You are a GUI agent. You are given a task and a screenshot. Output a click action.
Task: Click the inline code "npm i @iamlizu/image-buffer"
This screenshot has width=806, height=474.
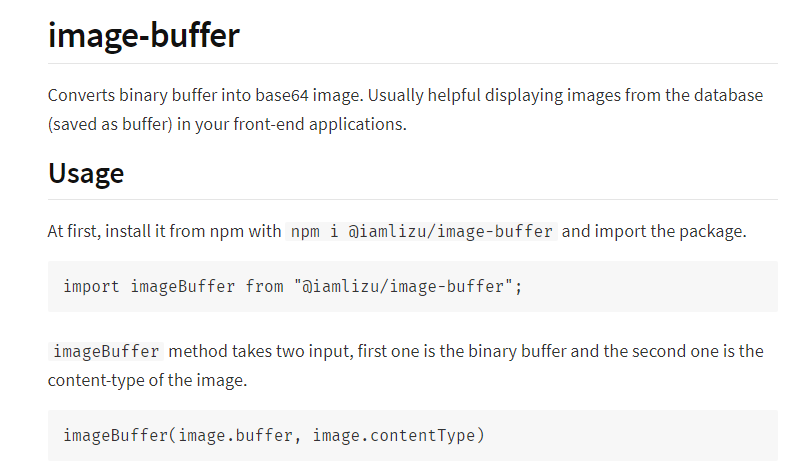pyautogui.click(x=421, y=231)
